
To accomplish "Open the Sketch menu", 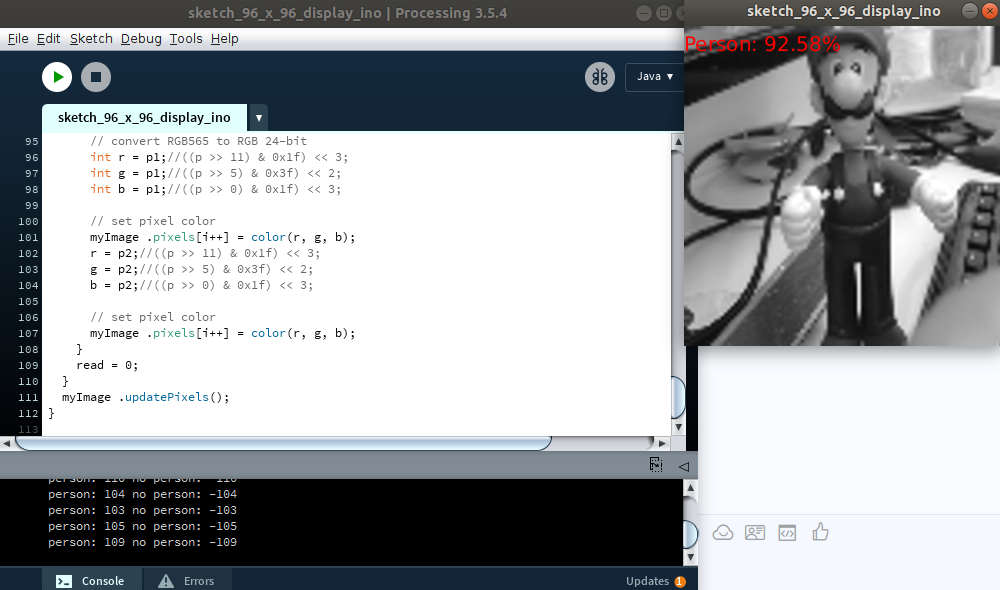I will pos(91,39).
